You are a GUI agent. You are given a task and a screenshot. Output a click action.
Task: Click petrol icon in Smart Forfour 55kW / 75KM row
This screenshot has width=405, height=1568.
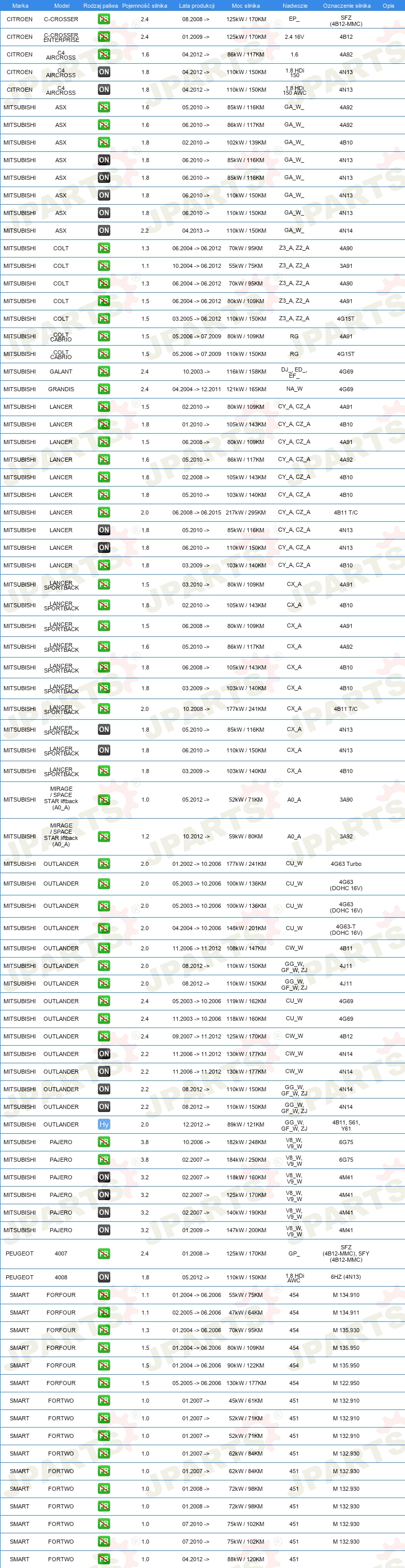[x=104, y=1295]
